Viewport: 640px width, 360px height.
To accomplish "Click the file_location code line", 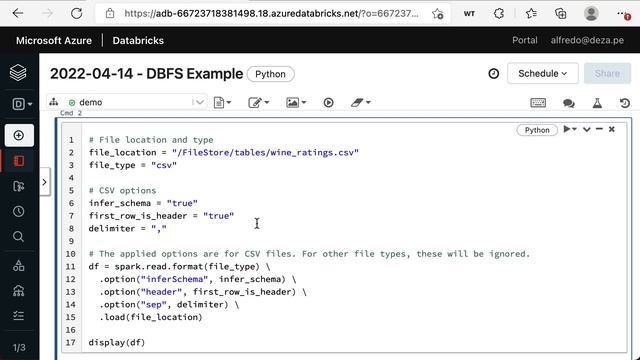I will (224, 153).
